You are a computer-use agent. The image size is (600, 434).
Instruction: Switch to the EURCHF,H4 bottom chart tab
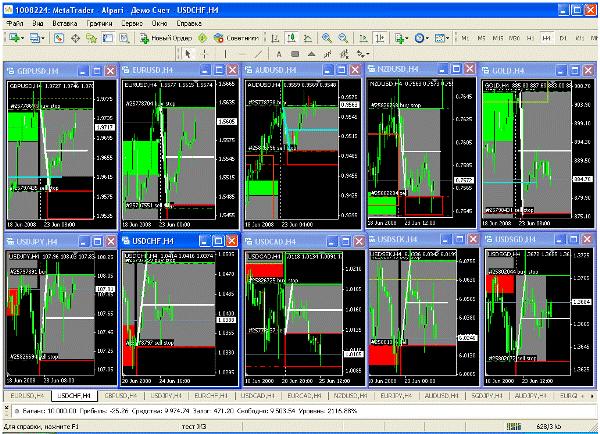211,396
